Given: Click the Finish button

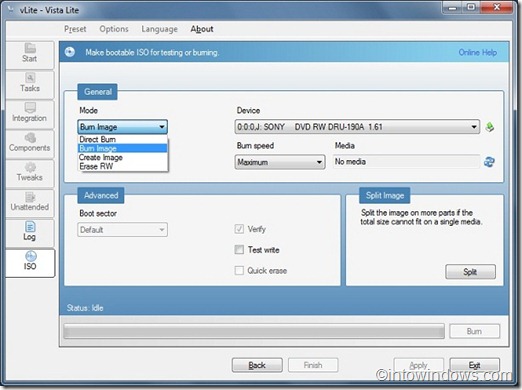Looking at the screenshot, I should (x=313, y=365).
